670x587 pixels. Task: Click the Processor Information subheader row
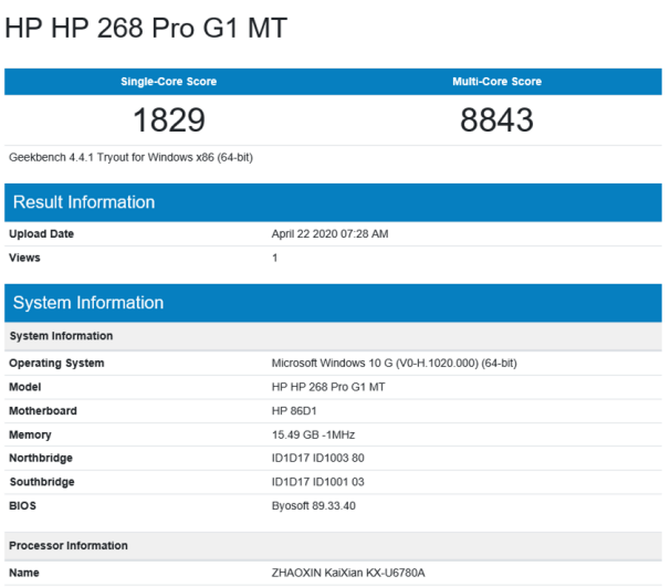coord(68,546)
